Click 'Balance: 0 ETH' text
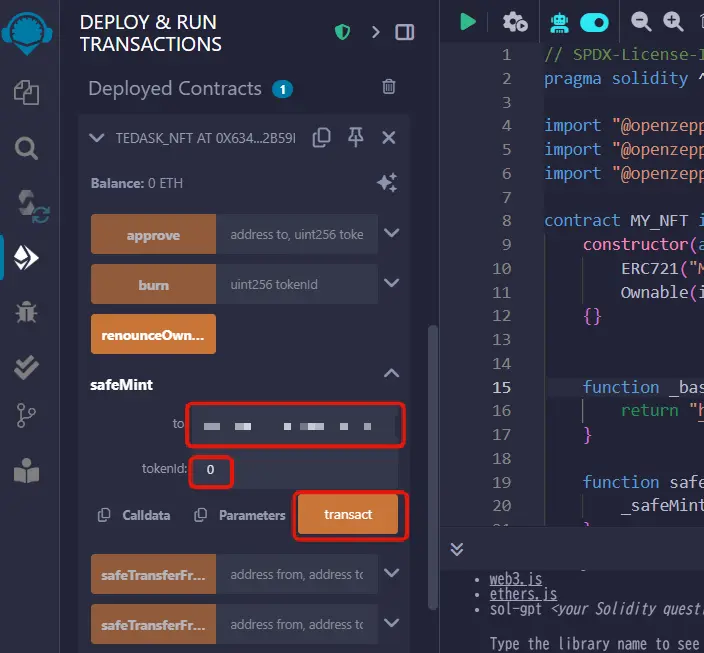704x653 pixels. [137, 183]
